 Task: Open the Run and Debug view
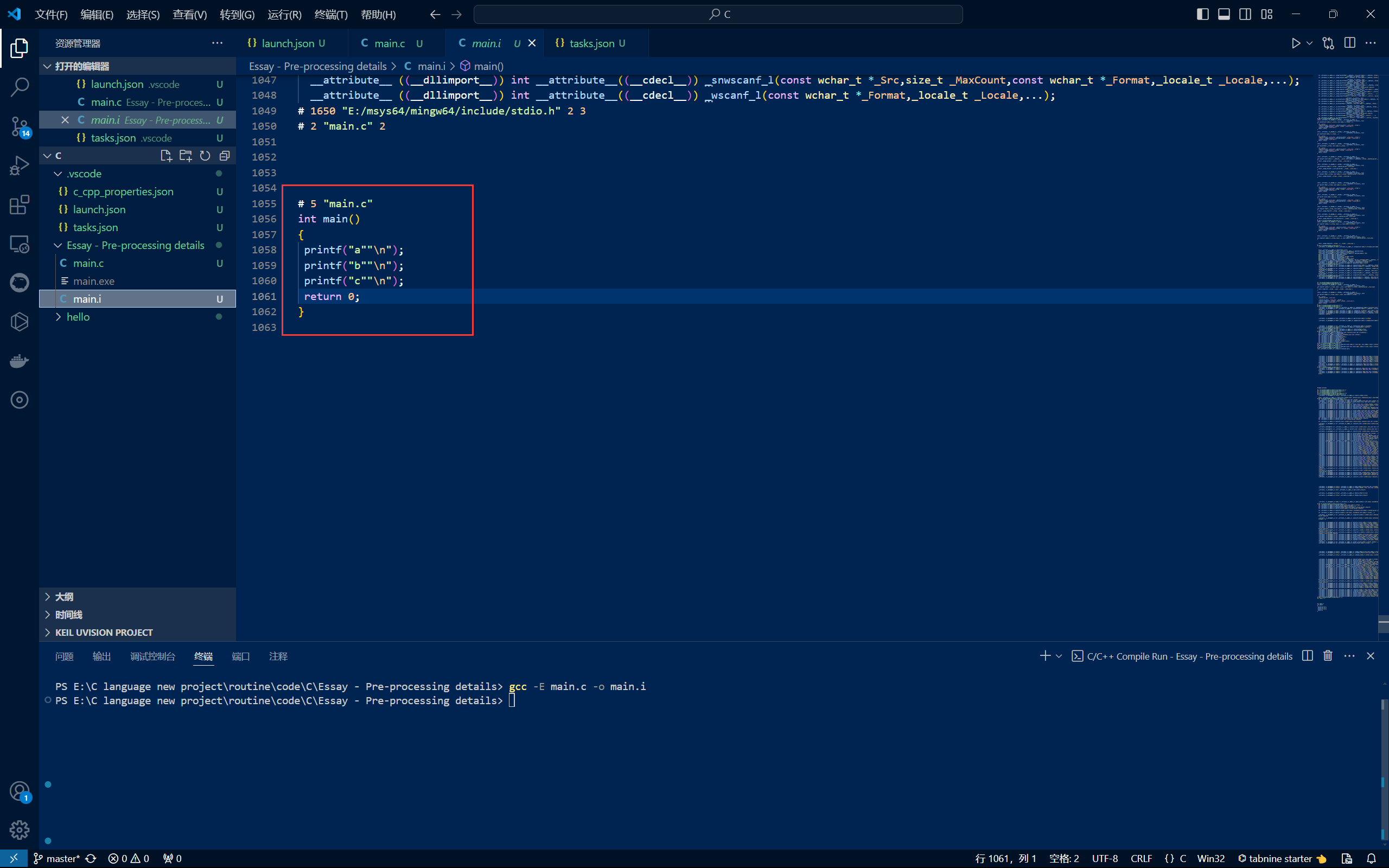pos(20,166)
